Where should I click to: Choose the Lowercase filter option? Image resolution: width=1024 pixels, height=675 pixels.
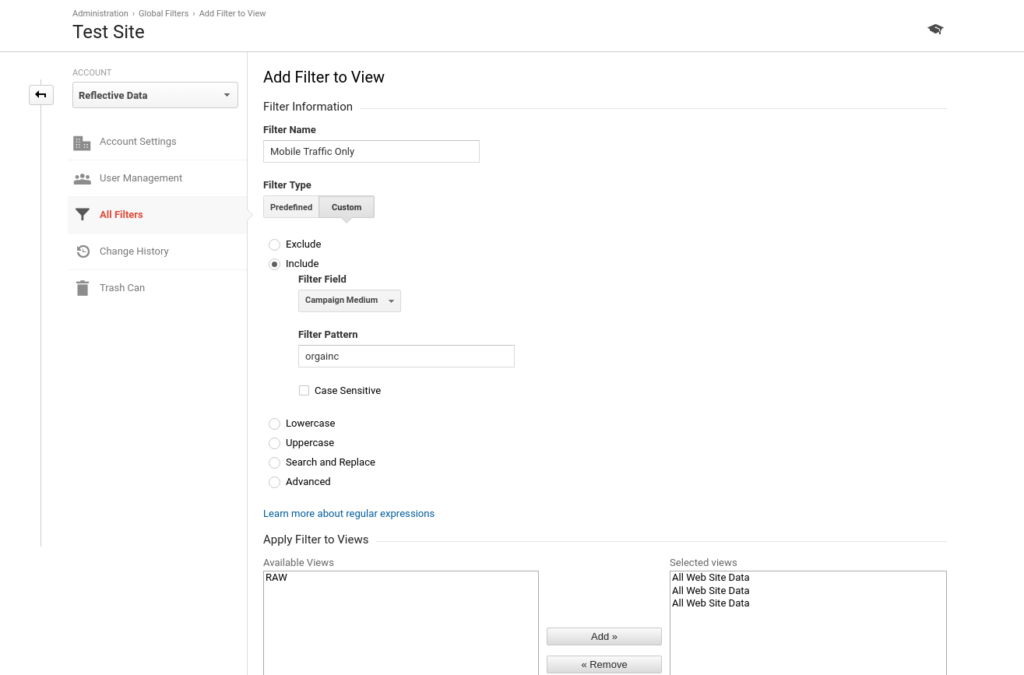click(x=275, y=424)
